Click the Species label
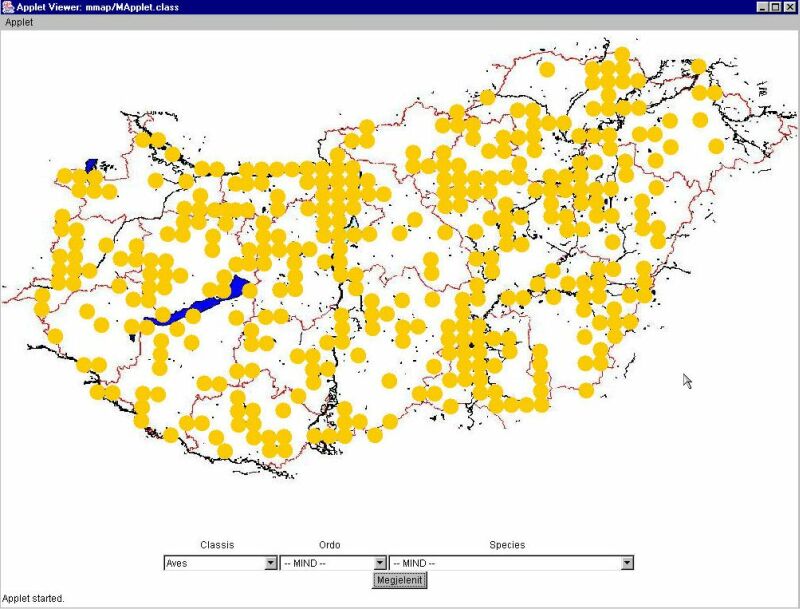The image size is (800, 609). [x=507, y=545]
